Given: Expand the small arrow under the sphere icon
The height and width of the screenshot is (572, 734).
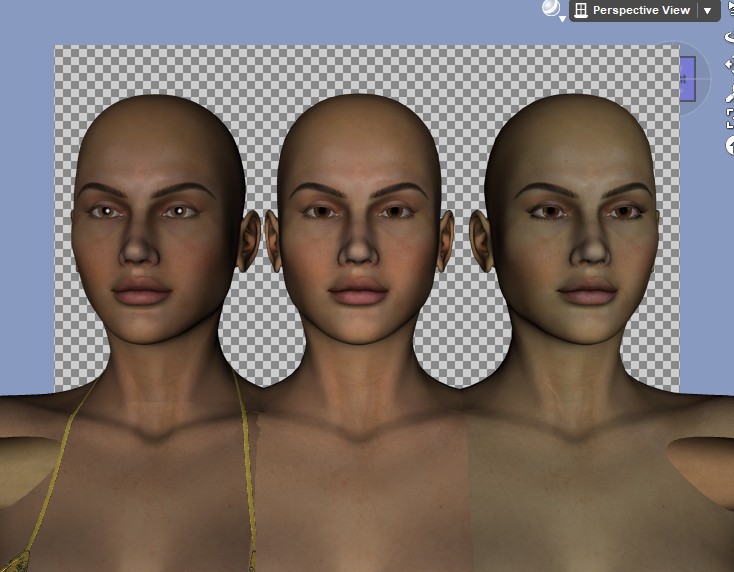Looking at the screenshot, I should (x=562, y=19).
